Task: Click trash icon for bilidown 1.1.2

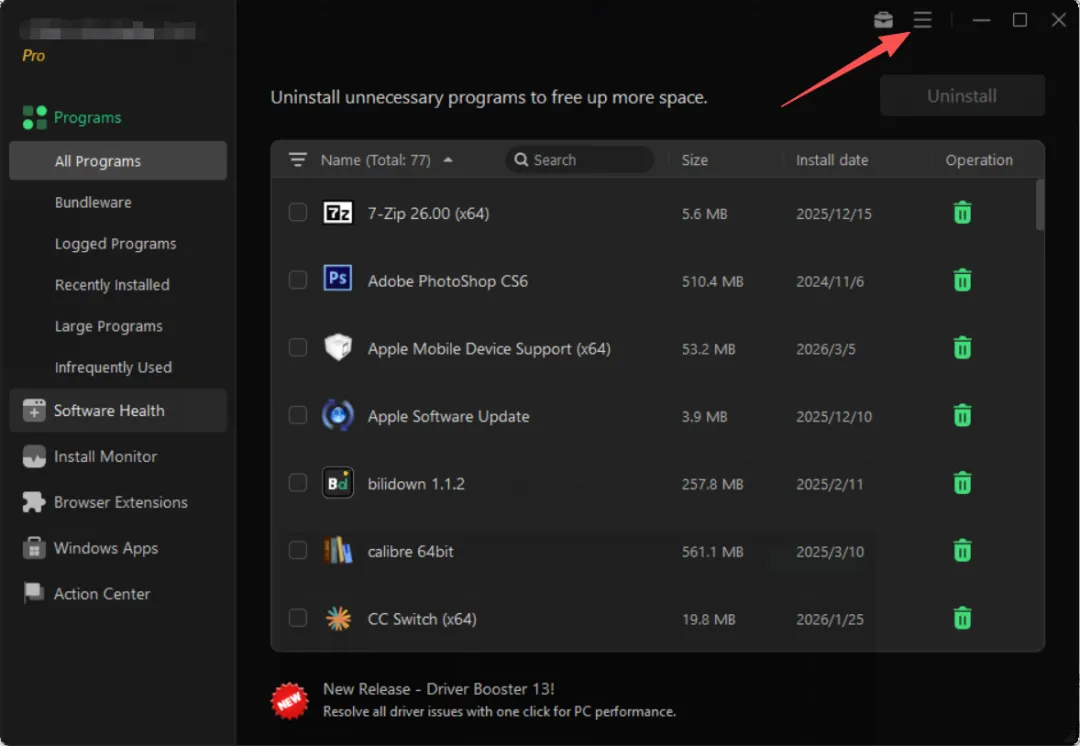Action: (962, 483)
